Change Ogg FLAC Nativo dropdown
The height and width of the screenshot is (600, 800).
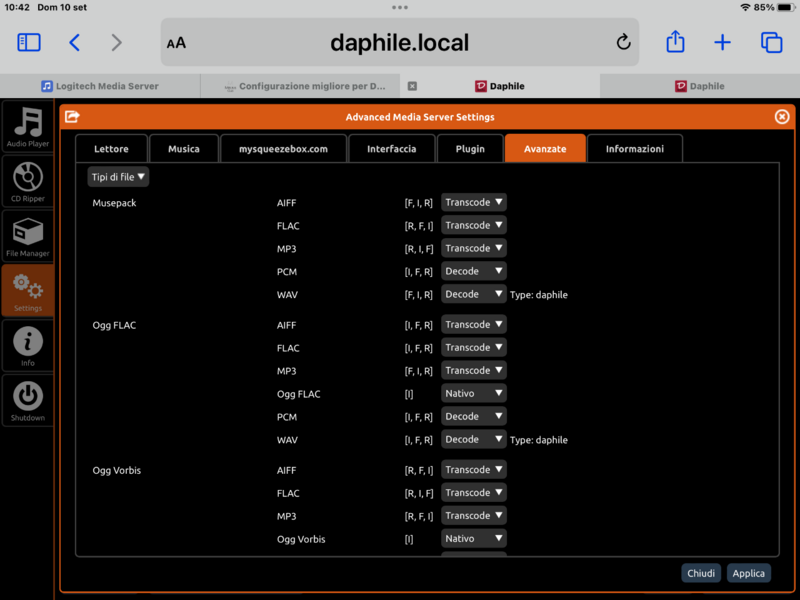(x=474, y=394)
